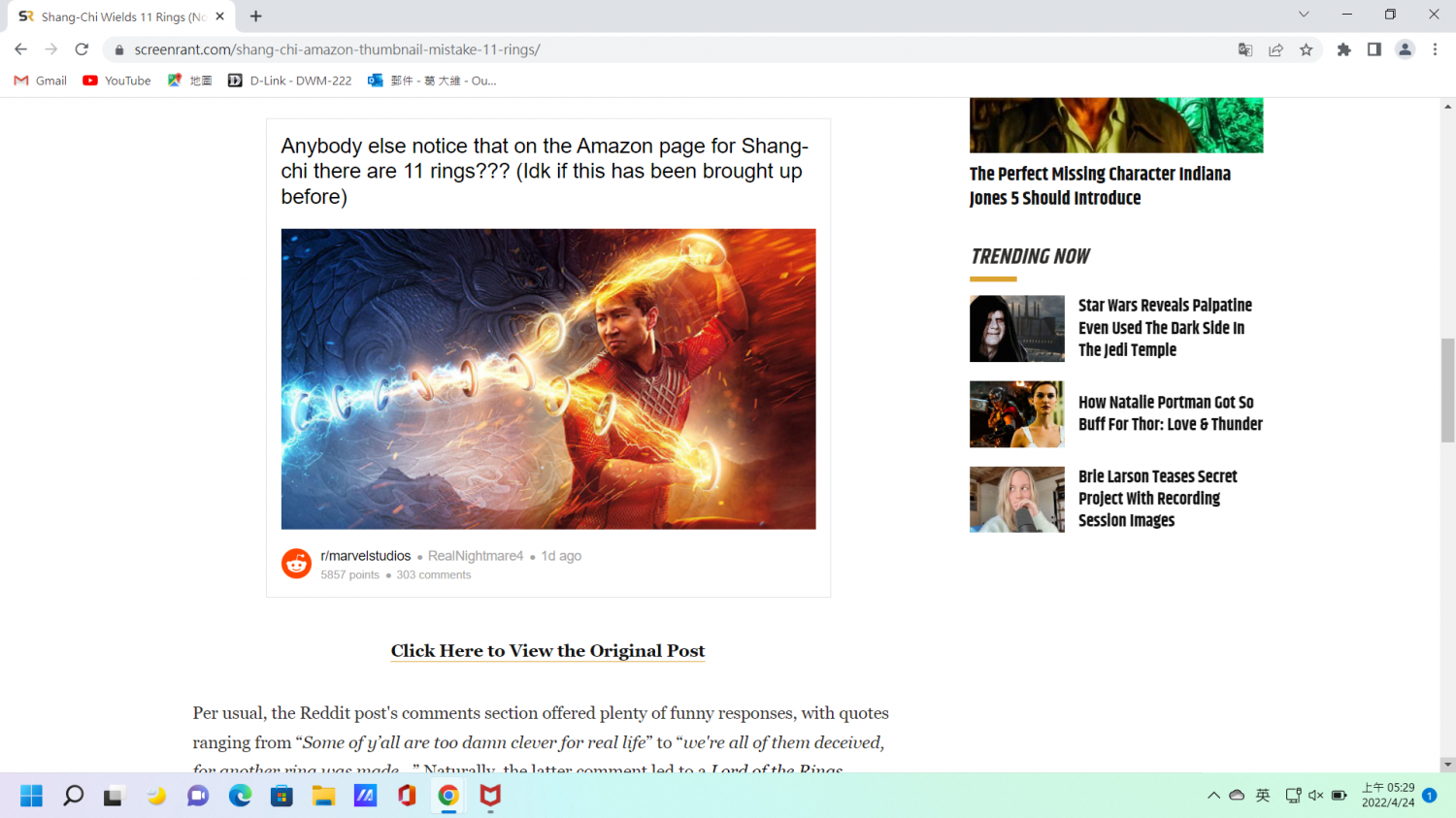Image resolution: width=1456 pixels, height=818 pixels.
Task: Open the Natalie Portman Thor thumbnail
Action: (x=1017, y=414)
